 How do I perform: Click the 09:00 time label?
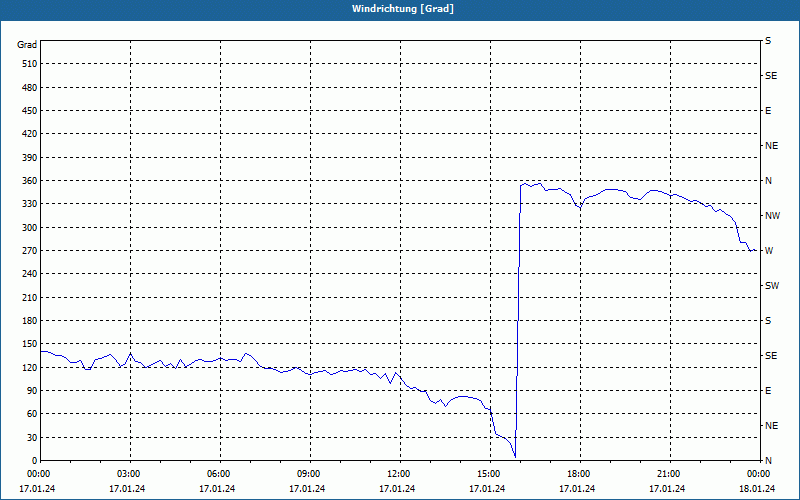point(310,474)
